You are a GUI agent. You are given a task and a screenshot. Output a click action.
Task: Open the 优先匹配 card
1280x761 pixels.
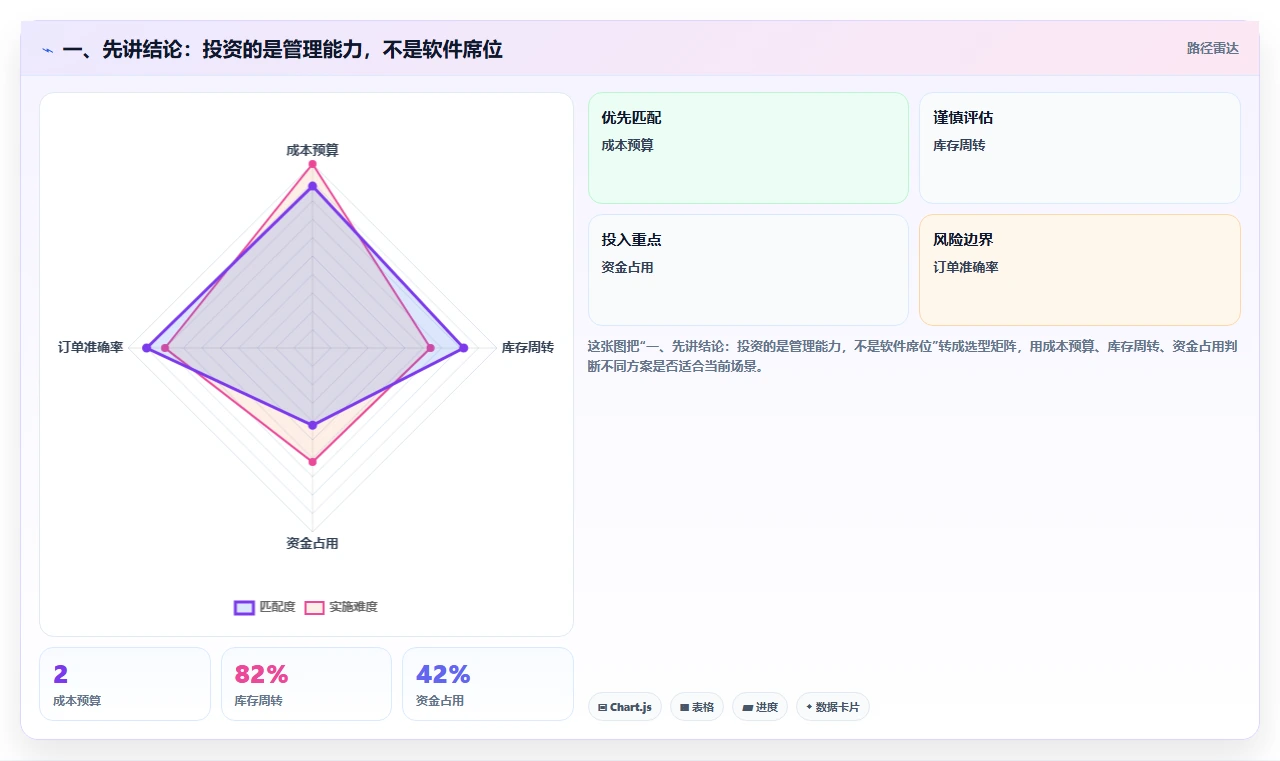click(x=748, y=148)
